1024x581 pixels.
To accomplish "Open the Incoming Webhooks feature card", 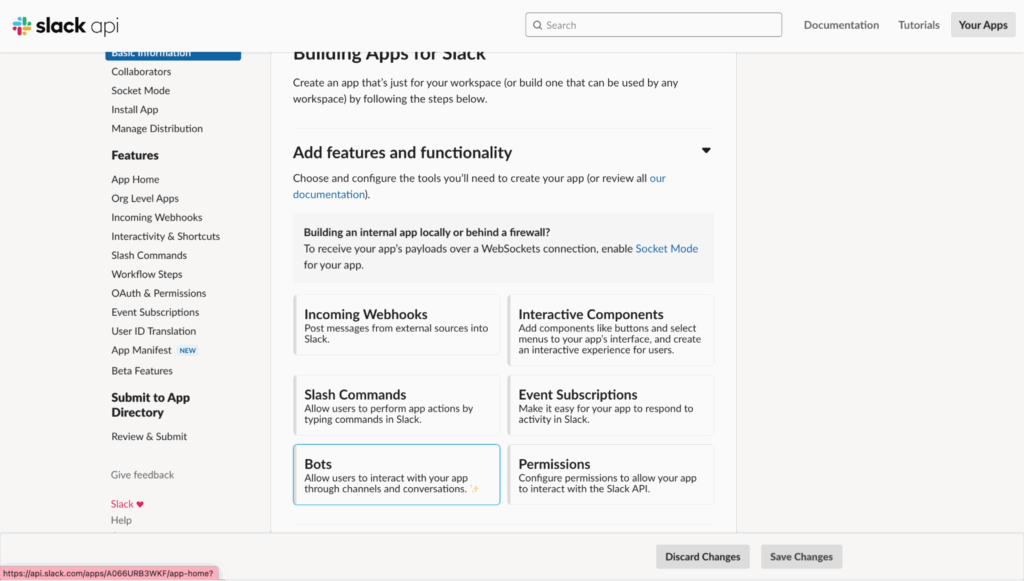I will (x=396, y=324).
